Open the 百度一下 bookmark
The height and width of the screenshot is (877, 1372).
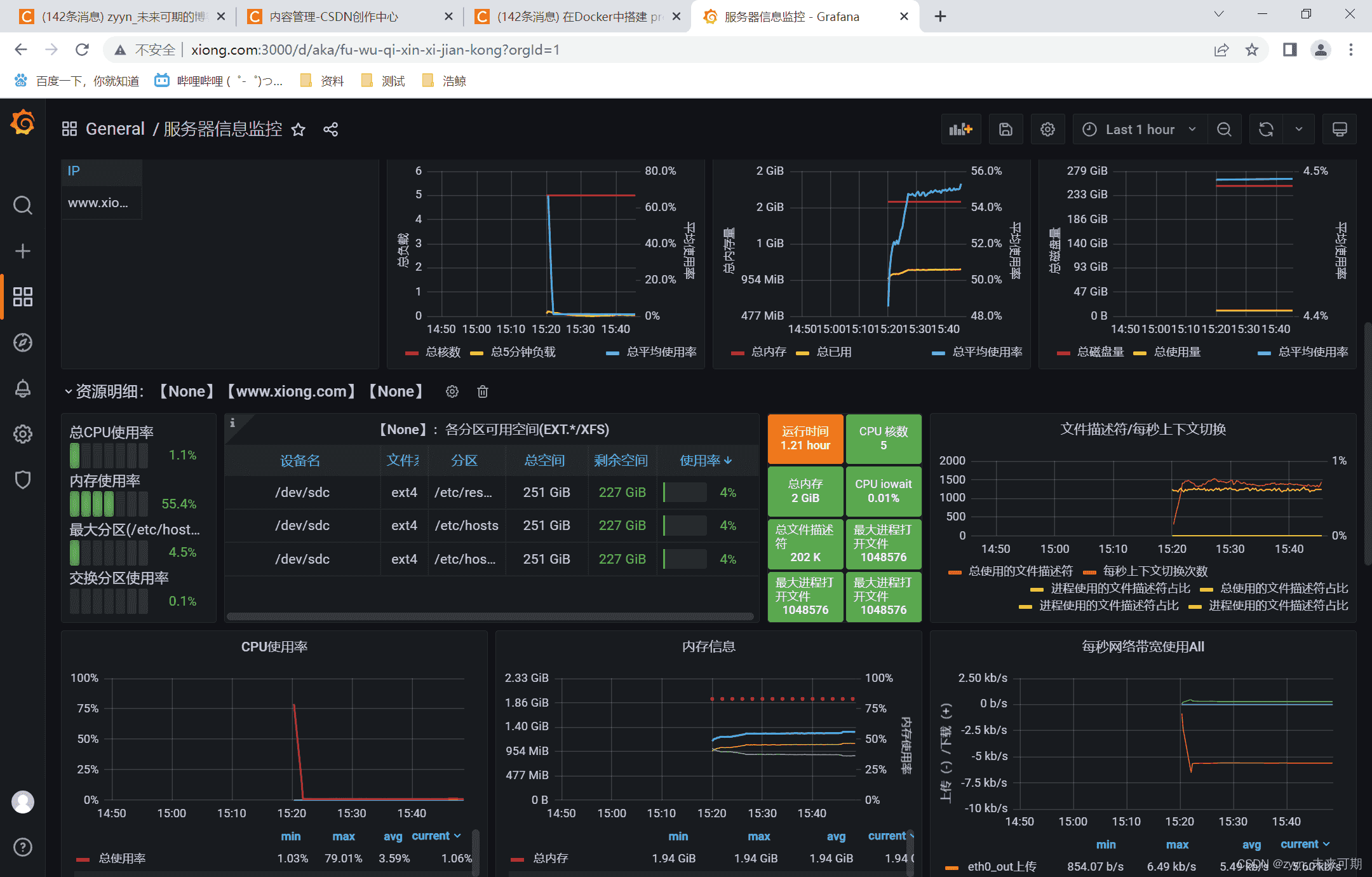(77, 81)
